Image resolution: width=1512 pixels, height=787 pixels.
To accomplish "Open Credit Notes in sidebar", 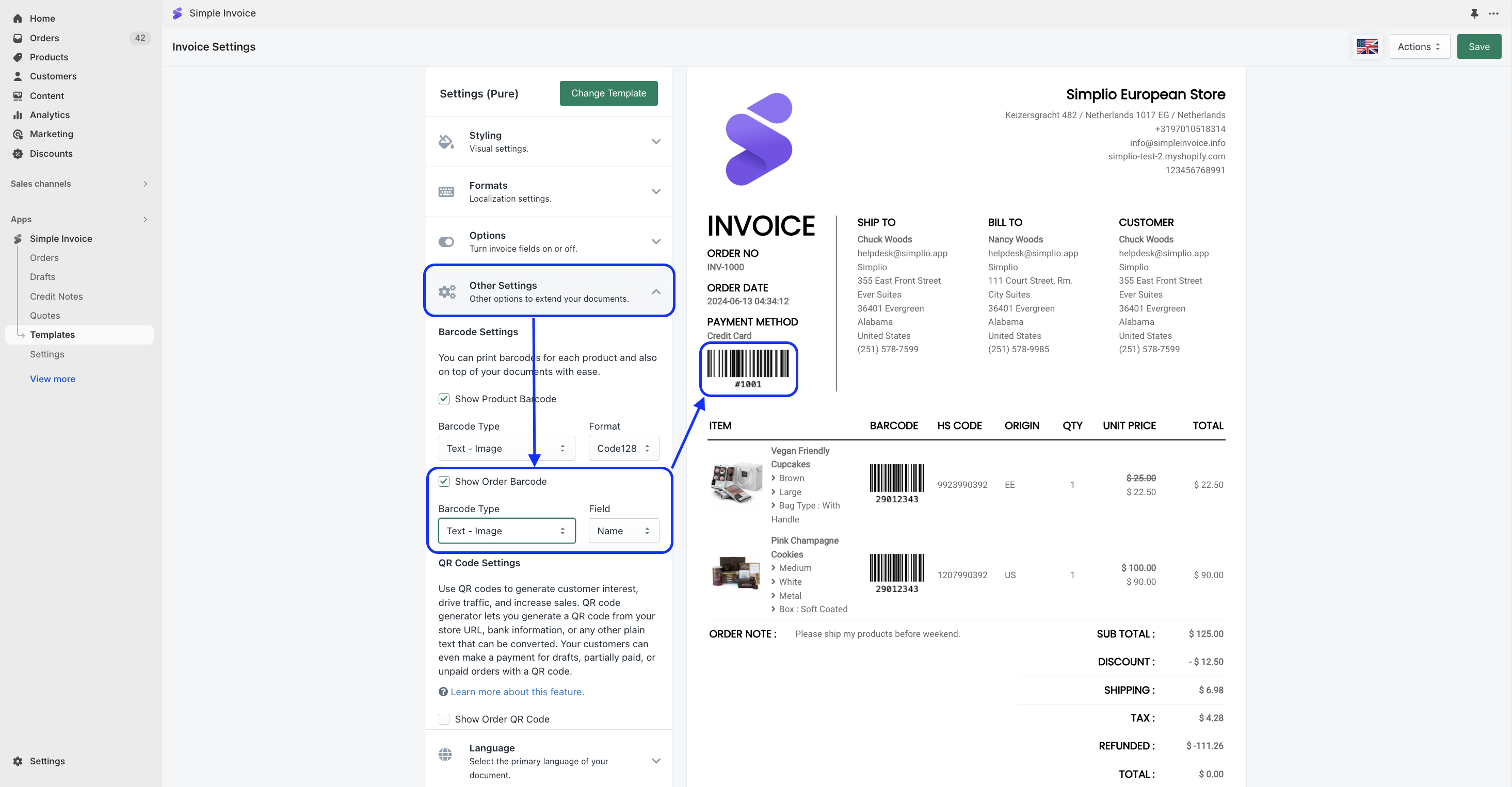I will 56,296.
